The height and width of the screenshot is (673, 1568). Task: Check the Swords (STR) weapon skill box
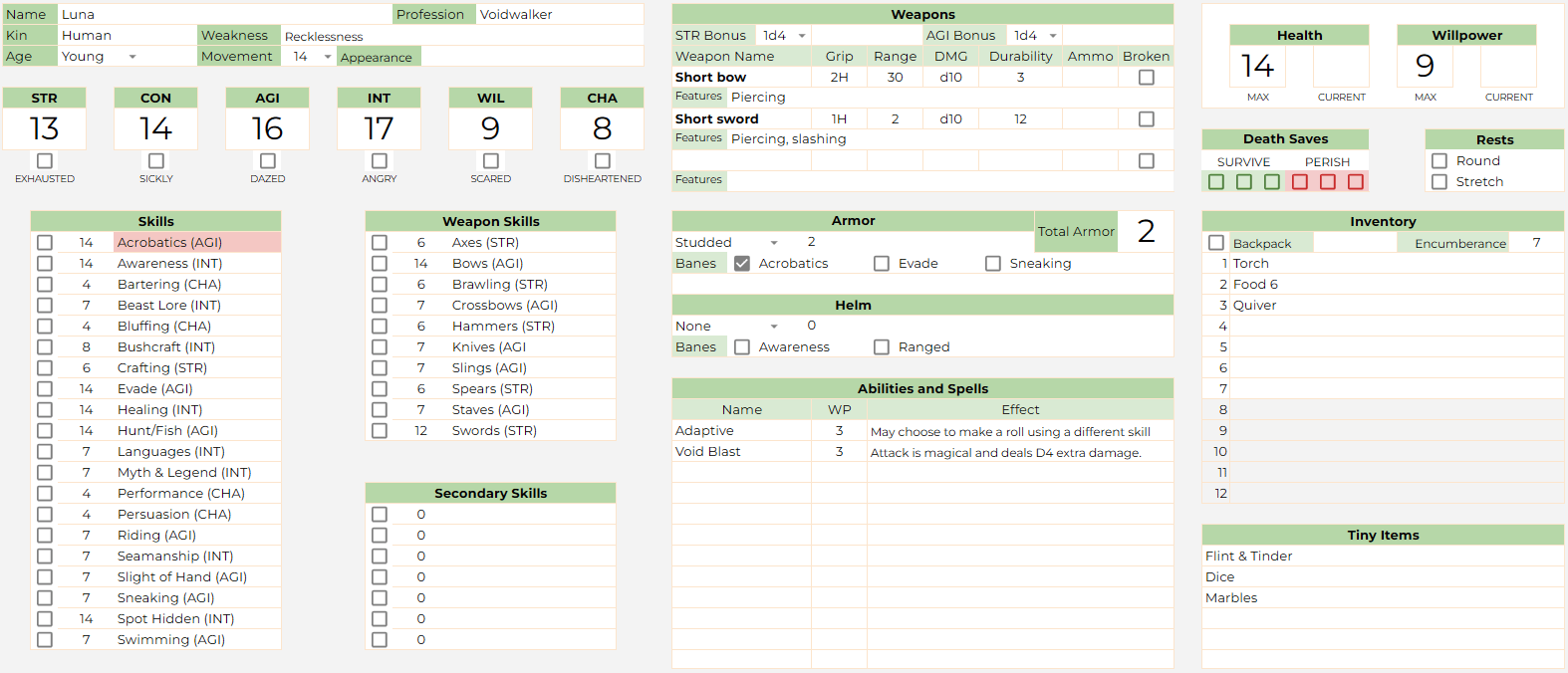coord(380,430)
